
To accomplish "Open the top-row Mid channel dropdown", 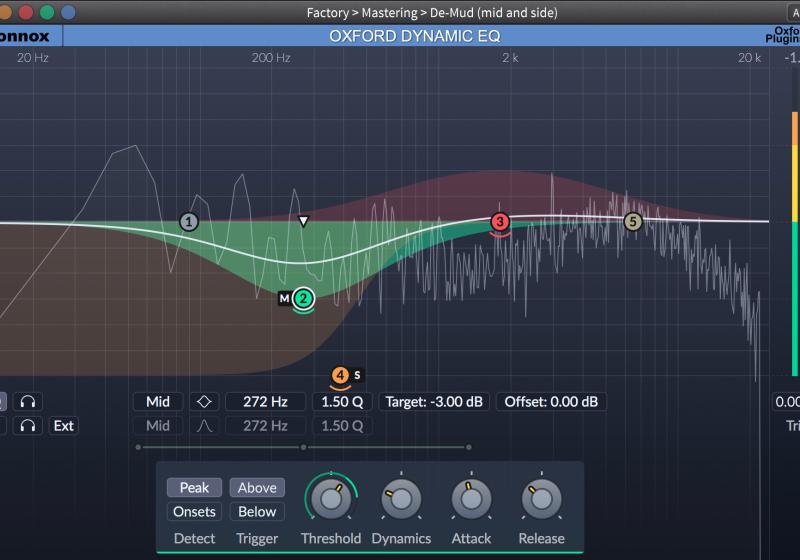I will pos(158,402).
